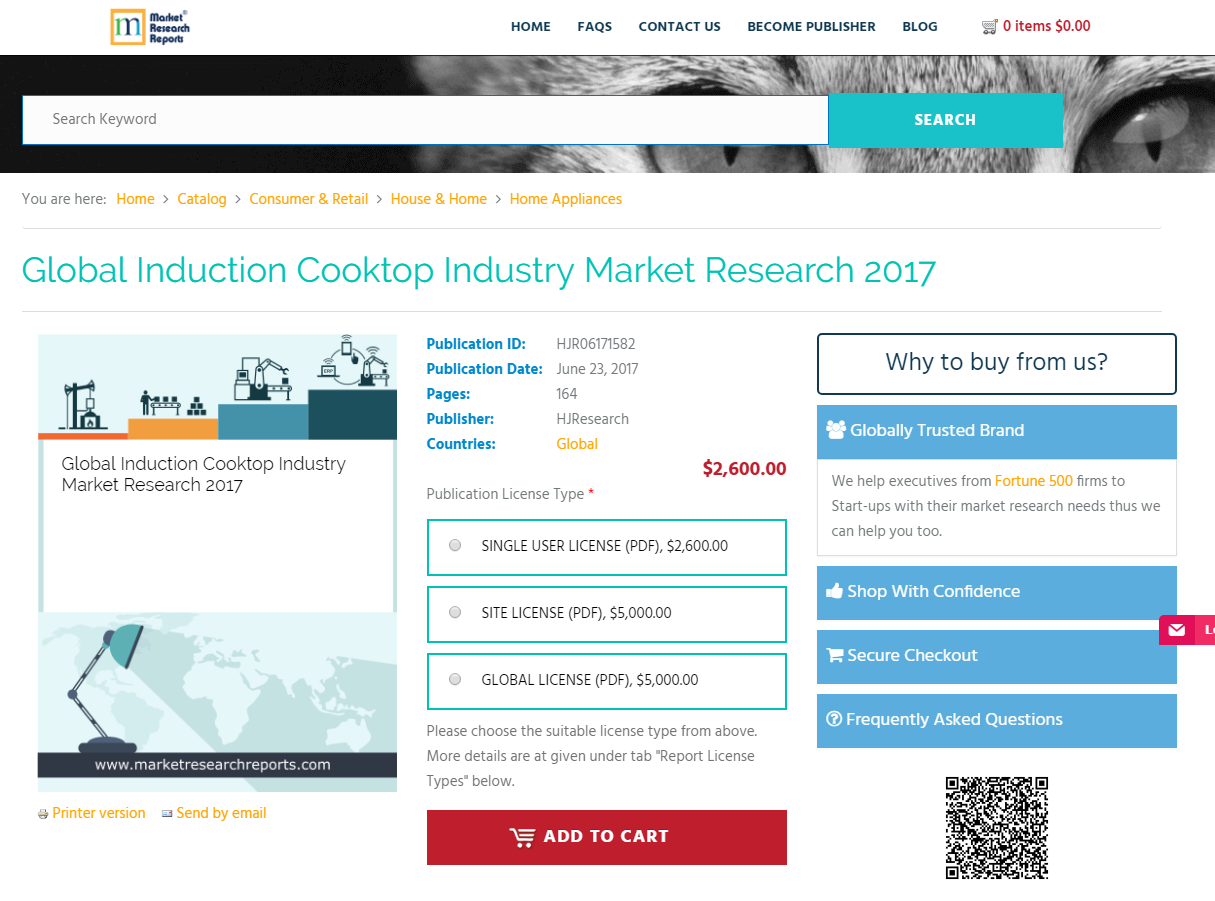This screenshot has height=901, width=1215.
Task: Click the cart icon on Secure Checkout
Action: coord(835,655)
